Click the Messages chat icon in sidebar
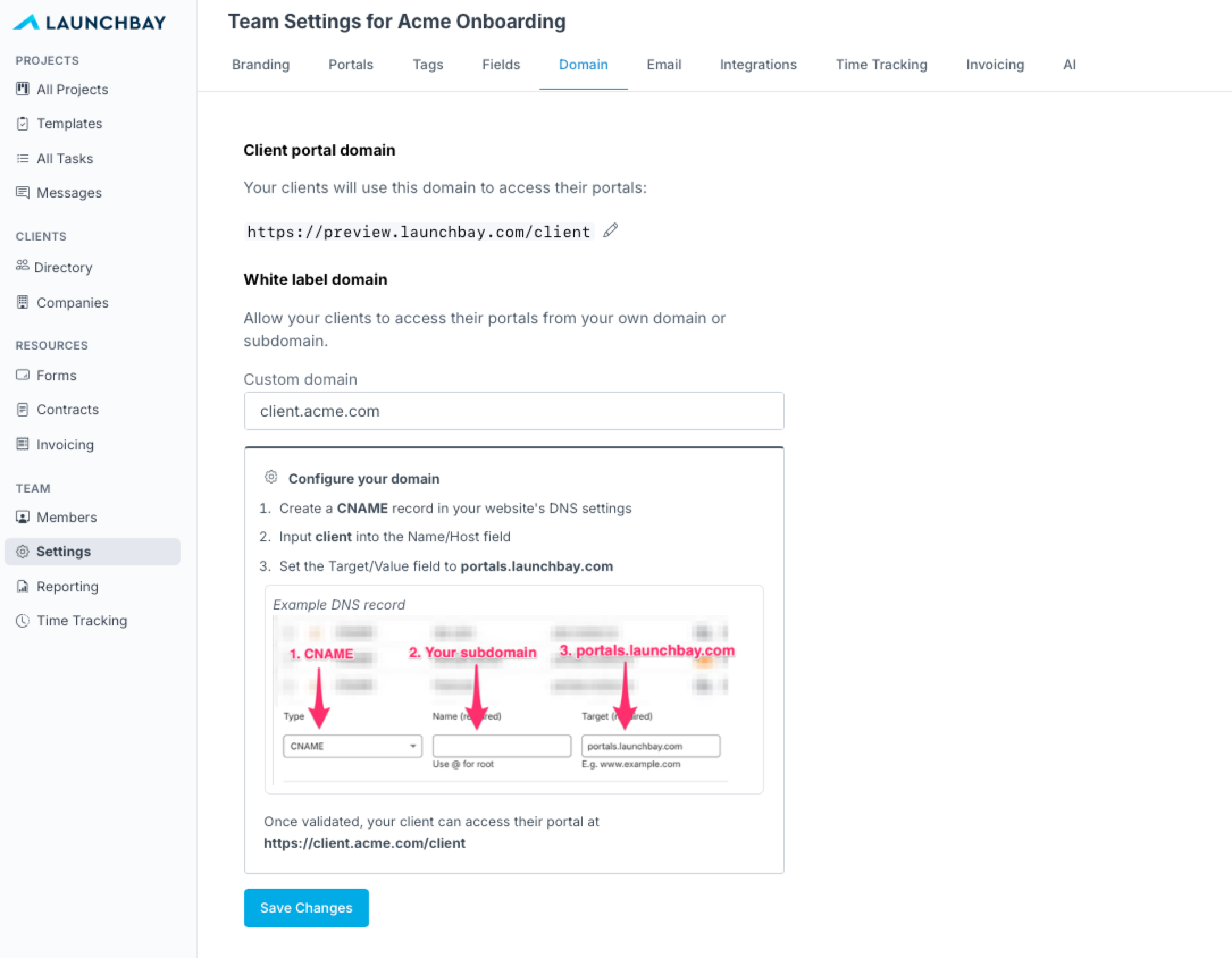Image resolution: width=1232 pixels, height=958 pixels. [23, 192]
